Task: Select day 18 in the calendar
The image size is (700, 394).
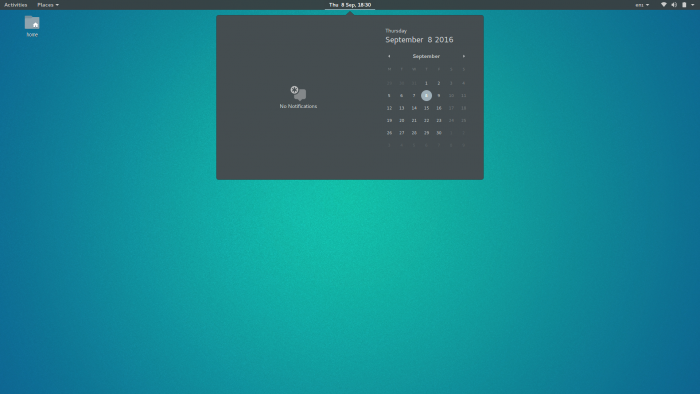Action: click(464, 108)
